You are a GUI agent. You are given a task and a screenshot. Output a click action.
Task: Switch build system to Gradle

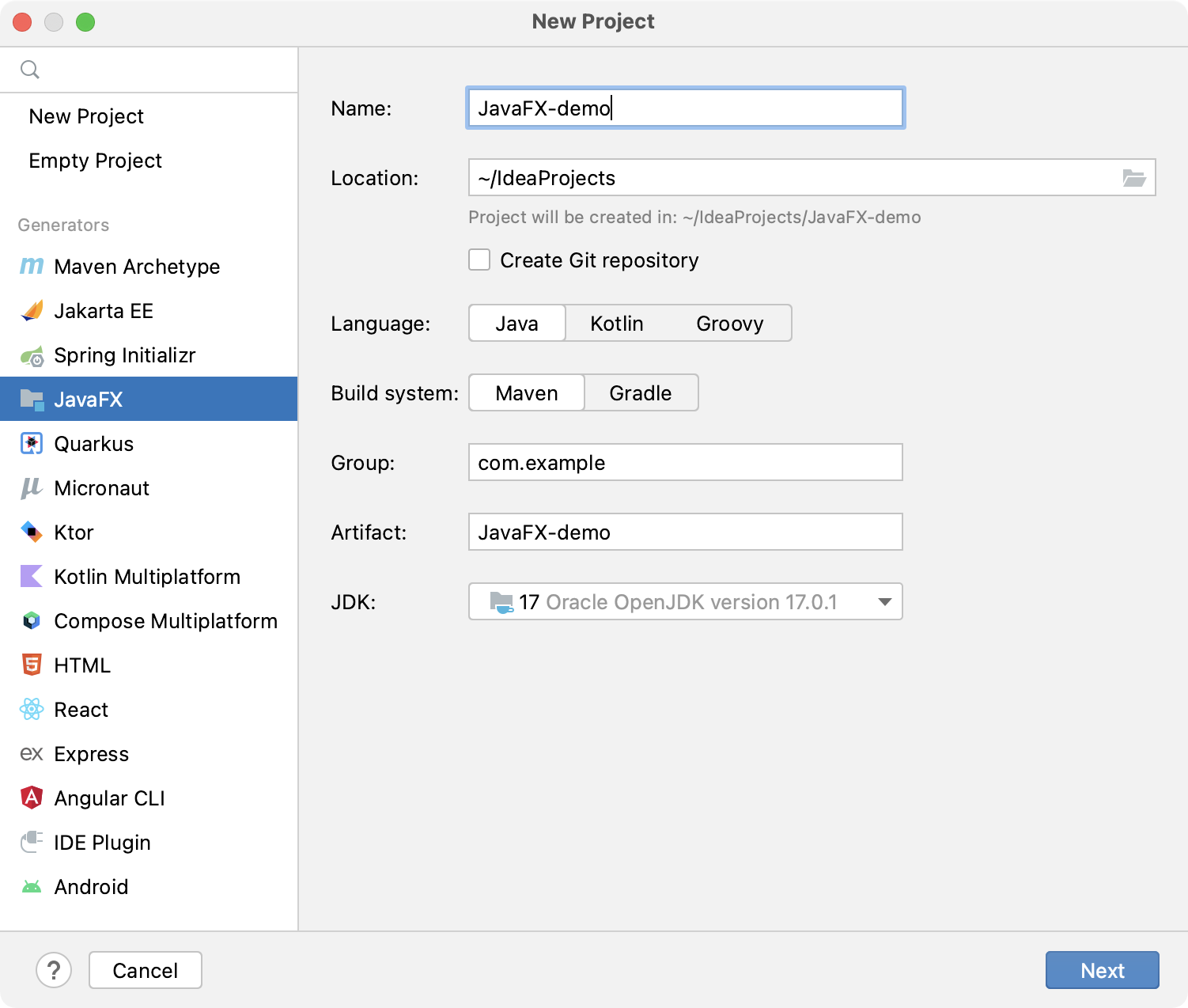click(641, 392)
